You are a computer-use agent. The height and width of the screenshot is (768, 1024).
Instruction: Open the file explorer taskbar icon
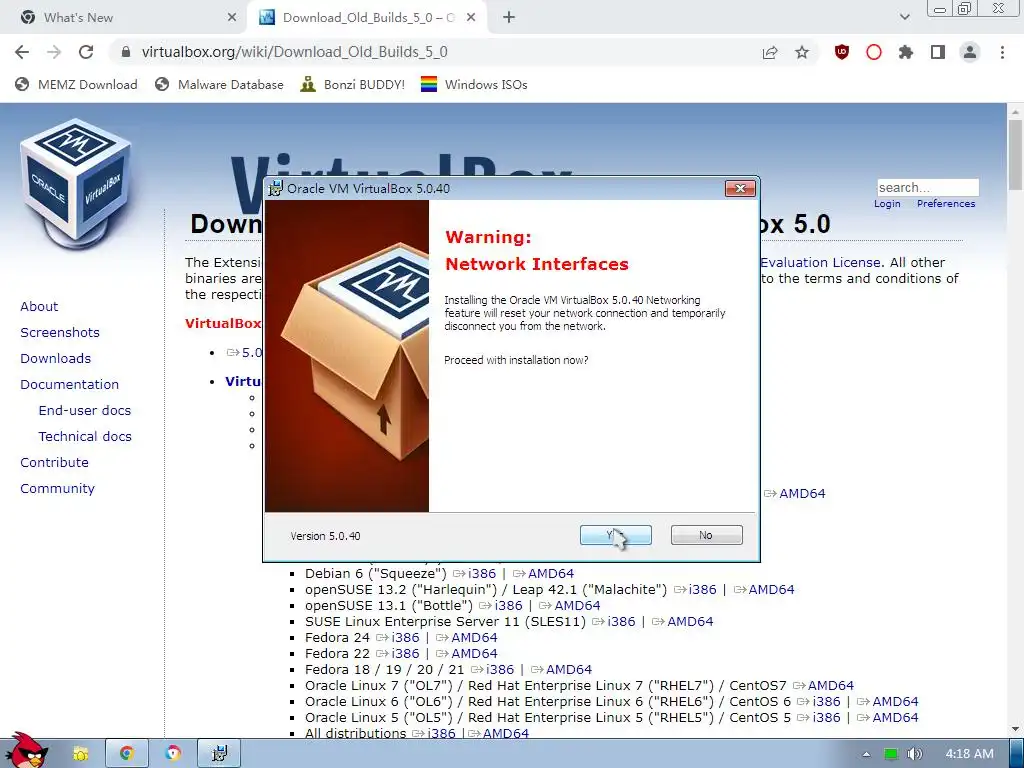click(81, 754)
